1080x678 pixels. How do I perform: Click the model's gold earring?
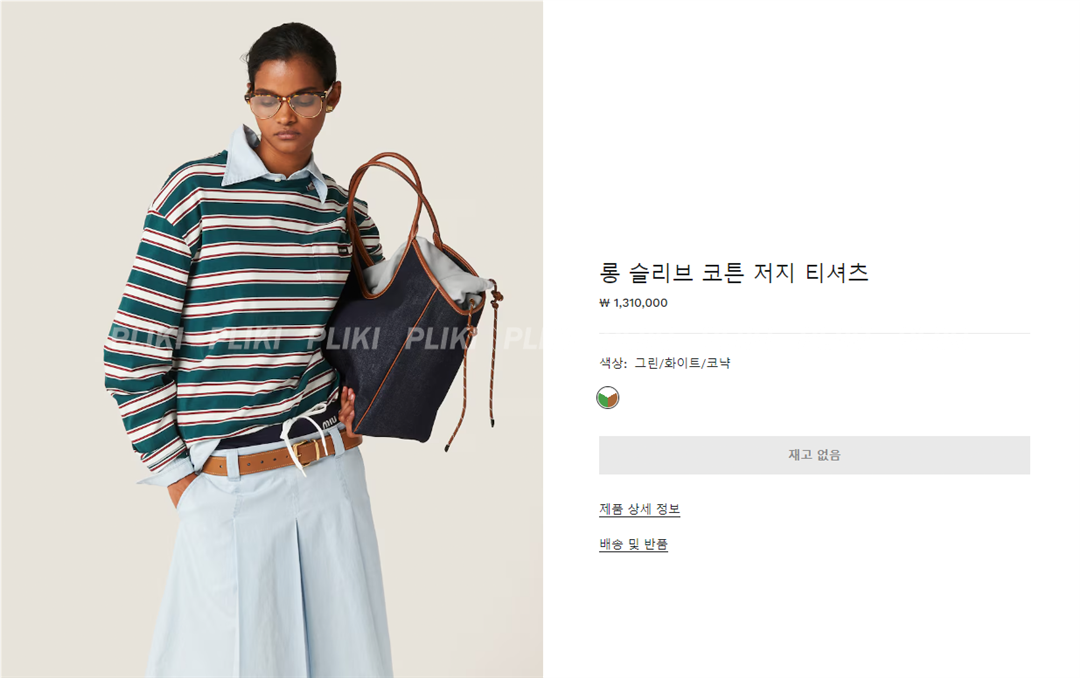pyautogui.click(x=330, y=107)
